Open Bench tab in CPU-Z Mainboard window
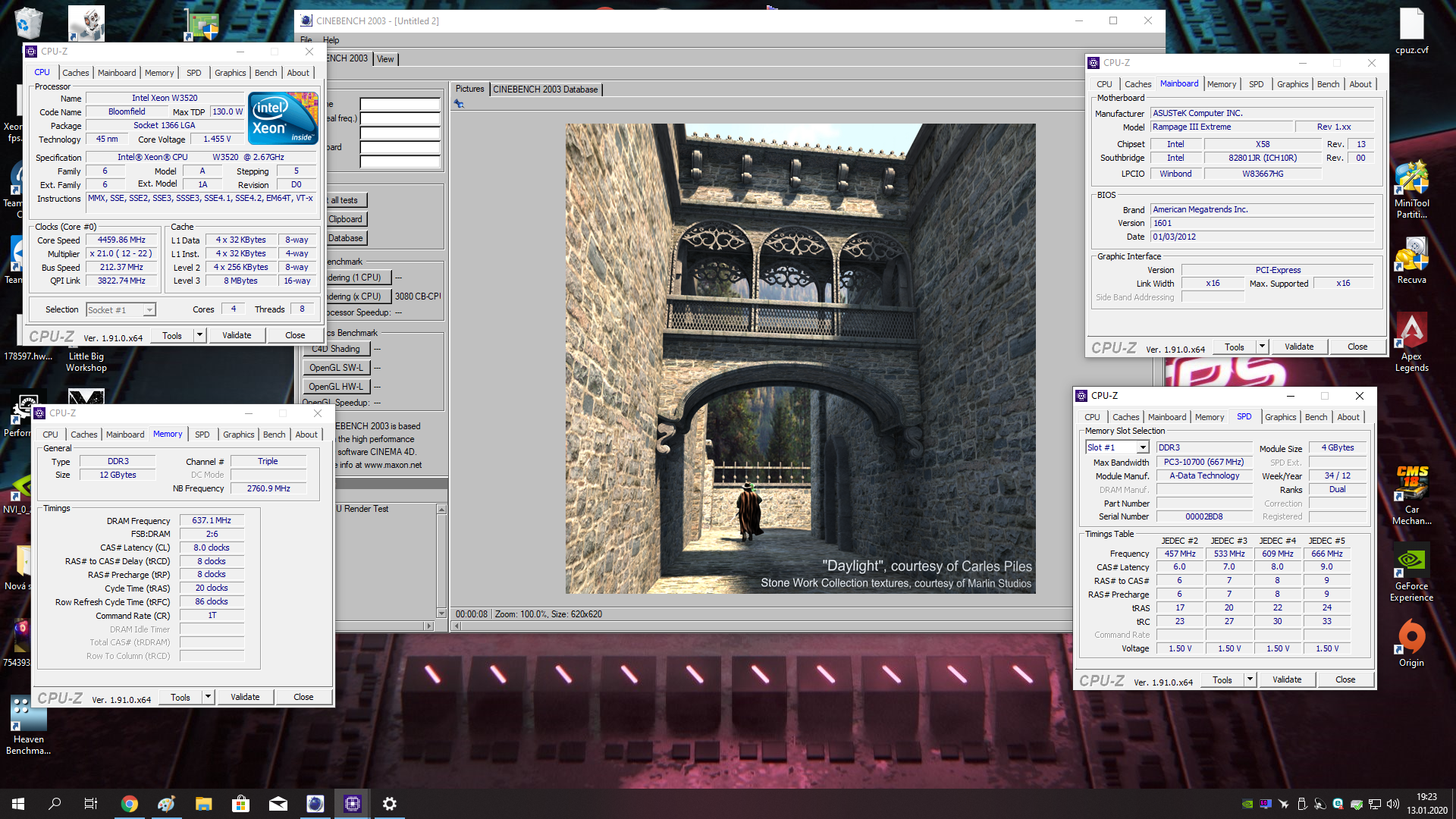This screenshot has width=1456, height=819. click(1328, 84)
